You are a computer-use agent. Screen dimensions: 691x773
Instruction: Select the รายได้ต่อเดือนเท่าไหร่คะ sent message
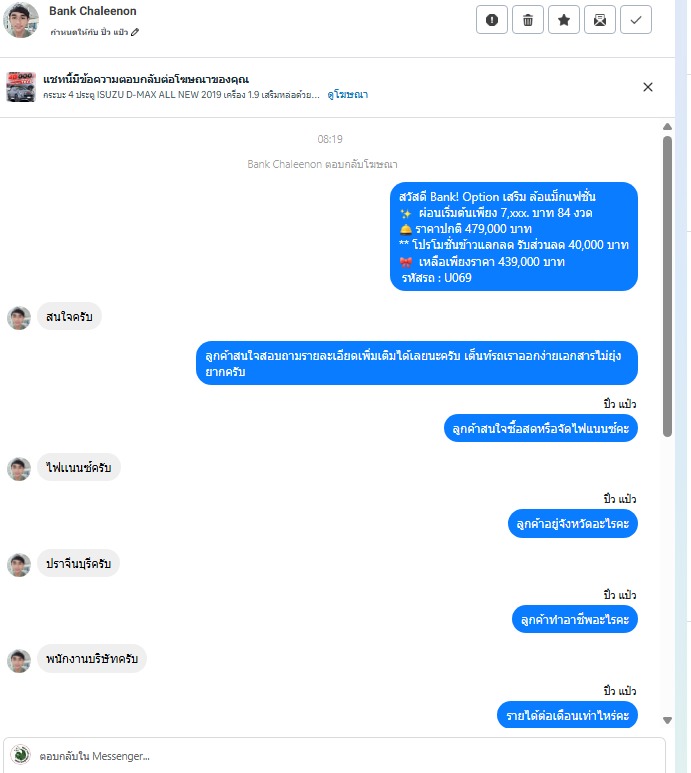click(567, 715)
